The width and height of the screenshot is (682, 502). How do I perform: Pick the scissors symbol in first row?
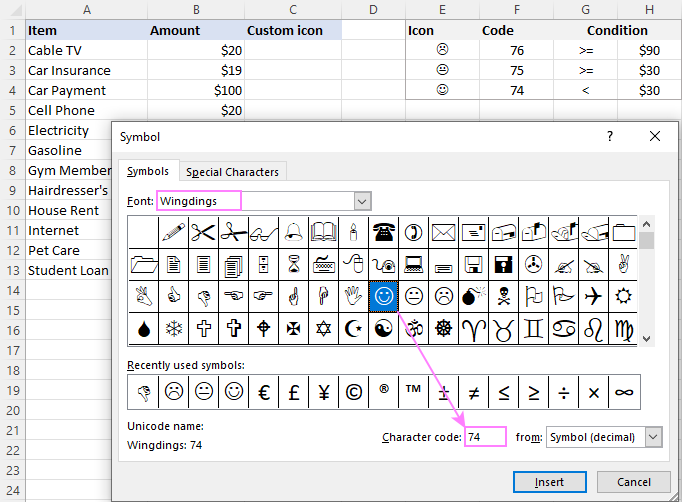click(203, 232)
